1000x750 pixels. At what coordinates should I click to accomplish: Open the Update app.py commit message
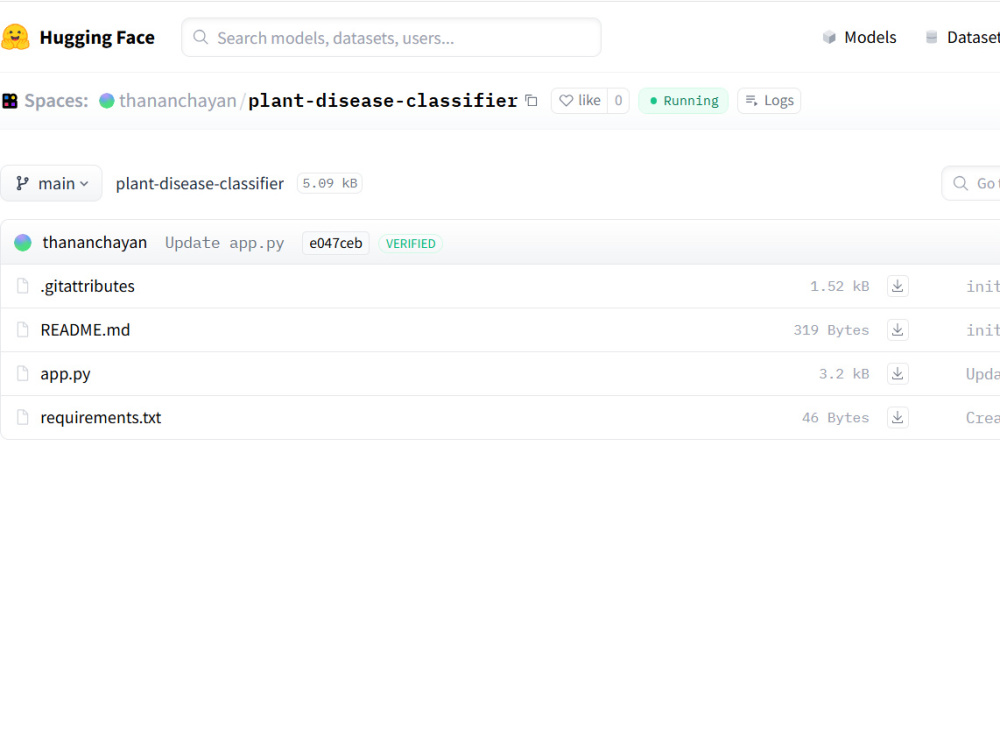[224, 243]
